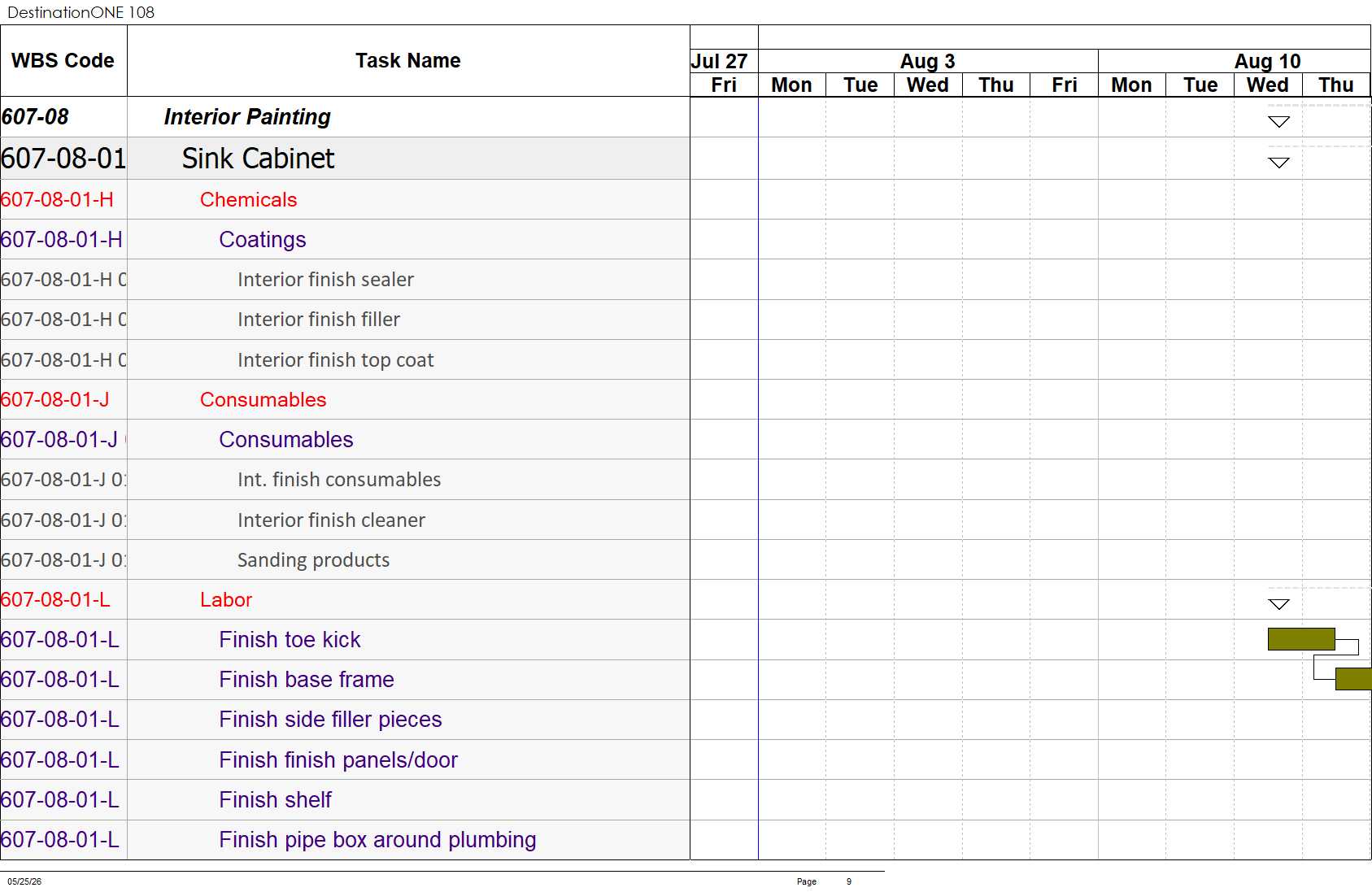The image size is (1372, 892).
Task: Click the WBS Code column header
Action: coord(63,61)
